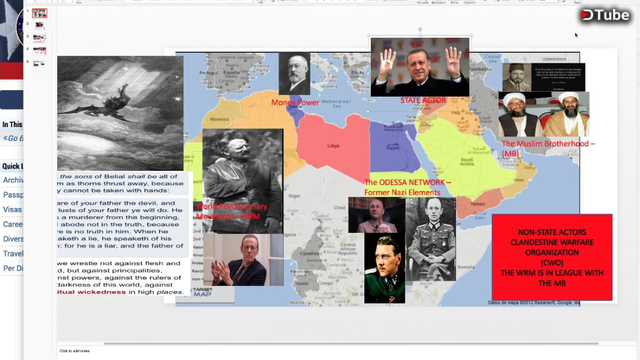Viewport: 640px width, 360px height.
Task: Select slide 4 thumbnail in slide panel
Action: click(x=40, y=51)
